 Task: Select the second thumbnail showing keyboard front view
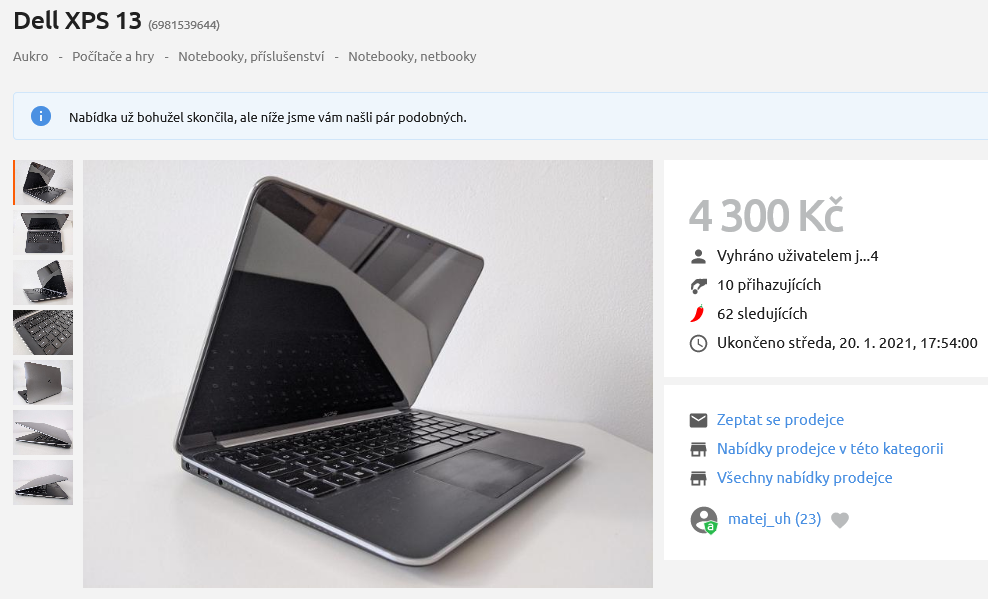click(x=43, y=232)
